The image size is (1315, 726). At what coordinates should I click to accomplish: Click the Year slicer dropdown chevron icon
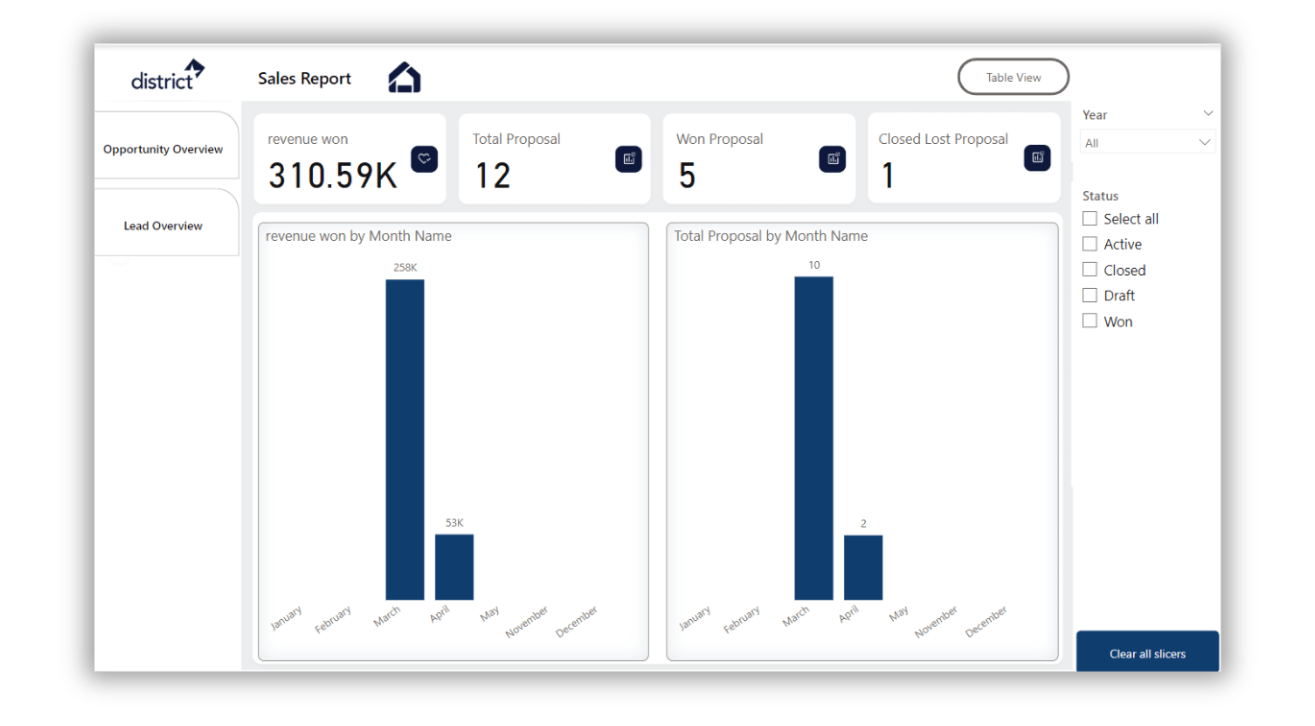pyautogui.click(x=1206, y=113)
